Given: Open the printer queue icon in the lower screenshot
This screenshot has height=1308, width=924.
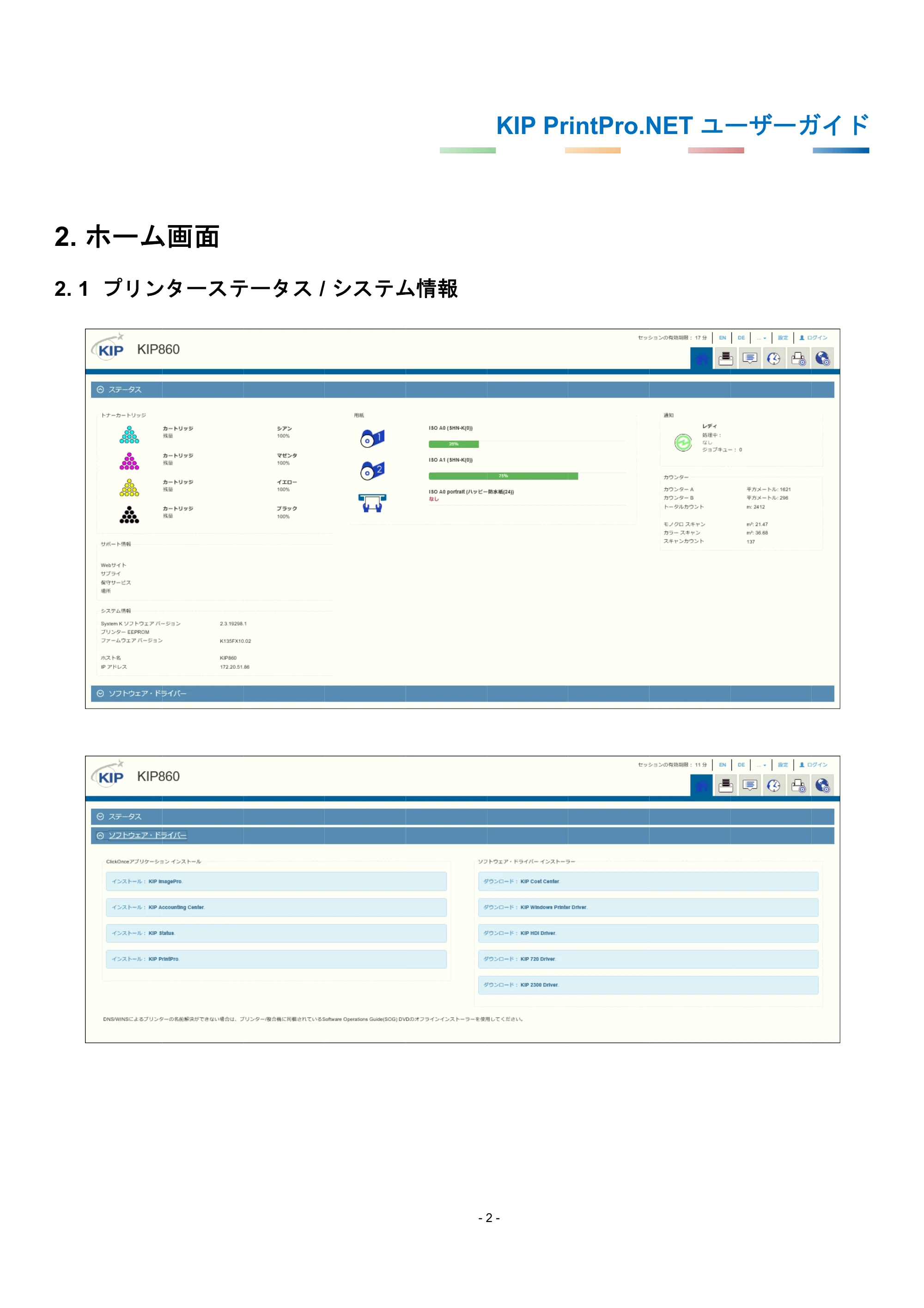Looking at the screenshot, I should click(725, 786).
